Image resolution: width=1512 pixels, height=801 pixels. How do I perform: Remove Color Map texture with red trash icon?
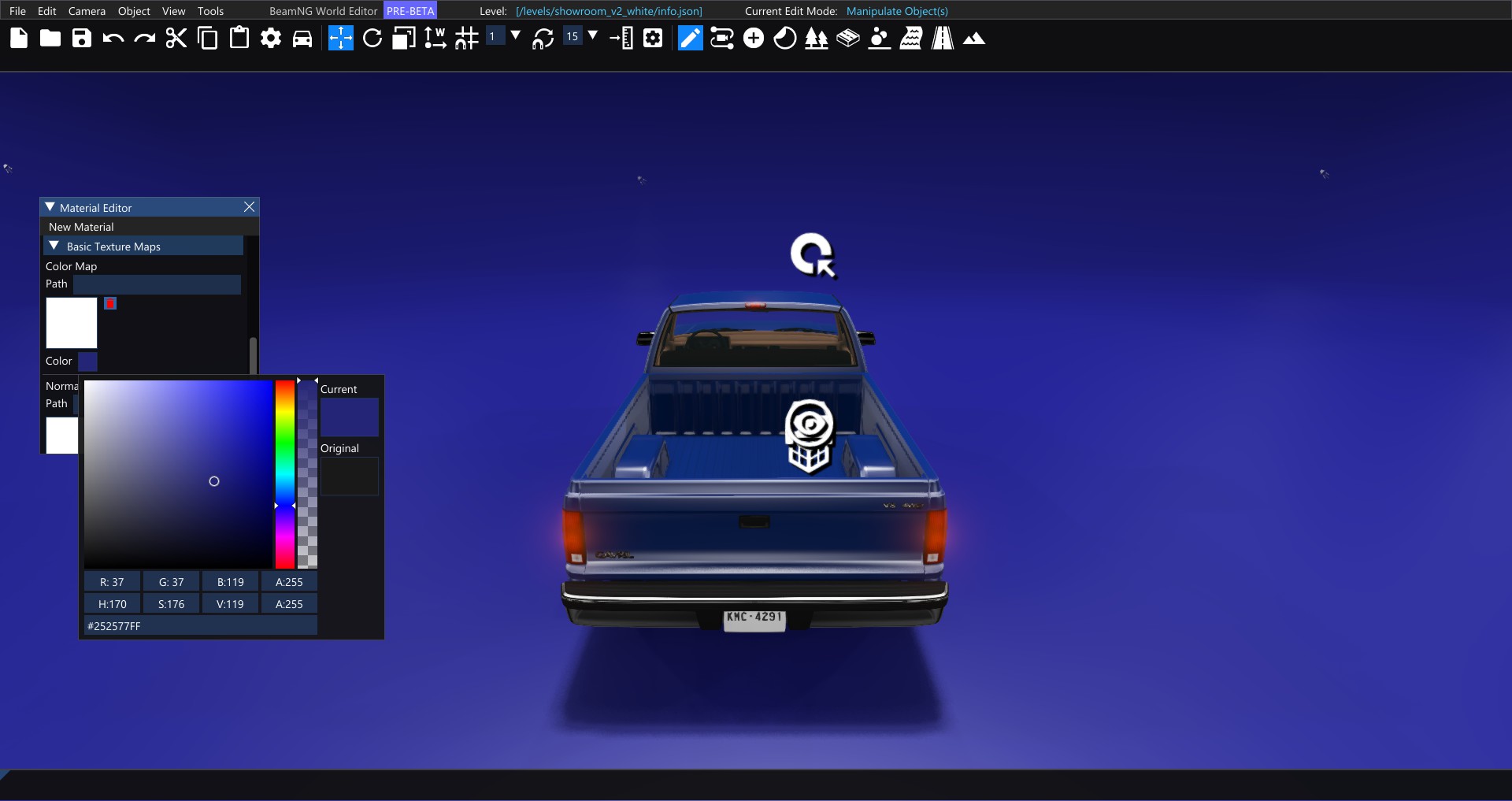110,303
